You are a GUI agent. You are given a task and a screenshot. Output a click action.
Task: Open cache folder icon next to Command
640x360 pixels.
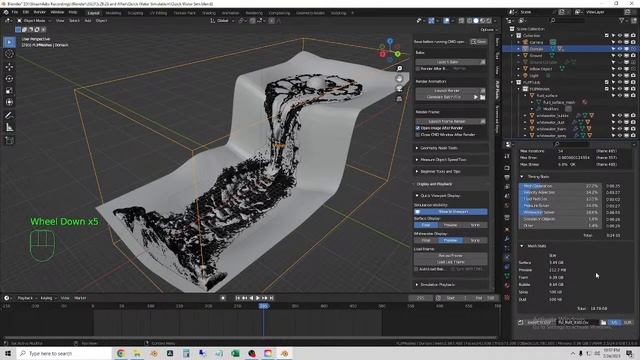point(482,97)
